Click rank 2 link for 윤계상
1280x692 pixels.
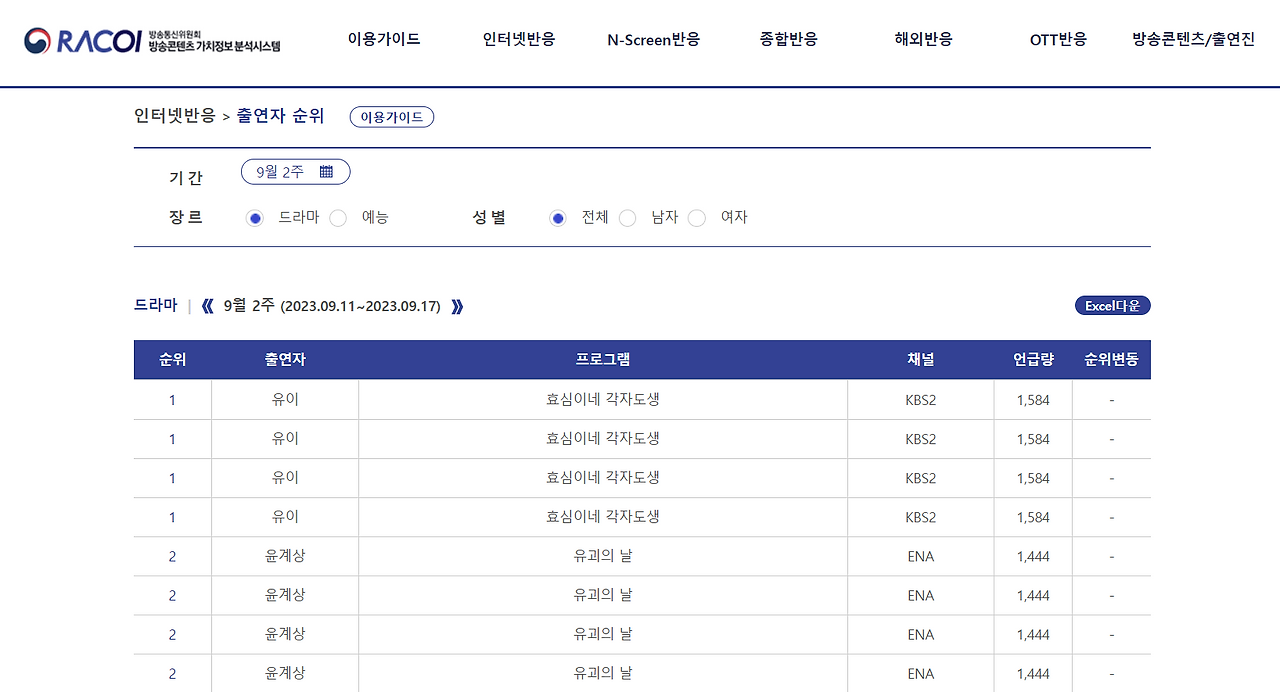click(171, 556)
